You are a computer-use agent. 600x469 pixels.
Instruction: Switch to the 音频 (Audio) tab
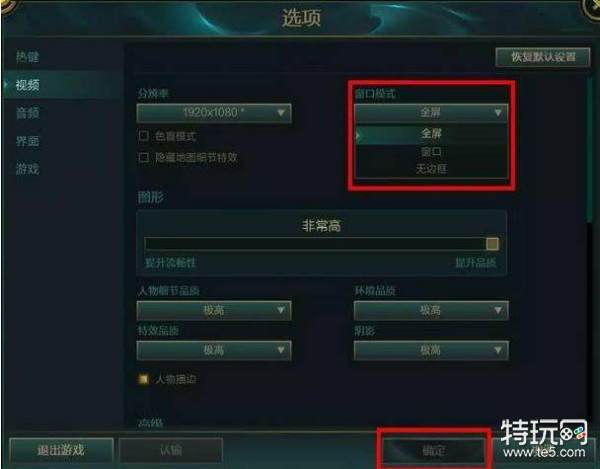click(x=28, y=113)
